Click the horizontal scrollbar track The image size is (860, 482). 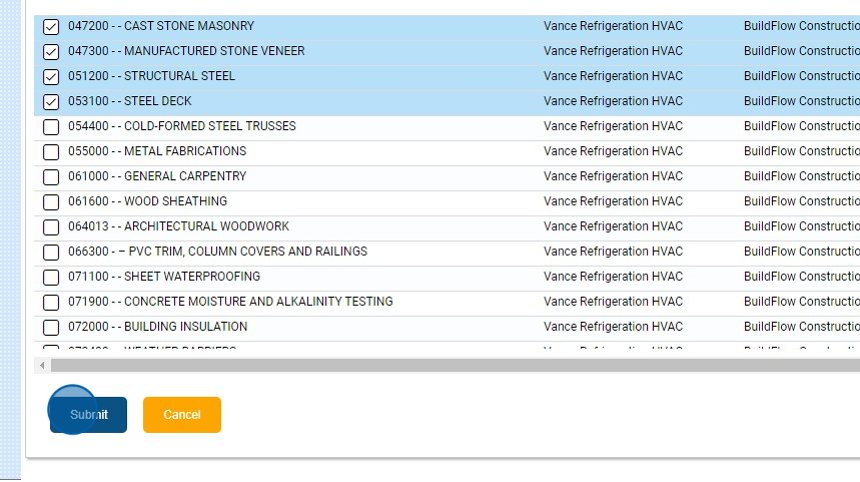pyautogui.click(x=450, y=366)
